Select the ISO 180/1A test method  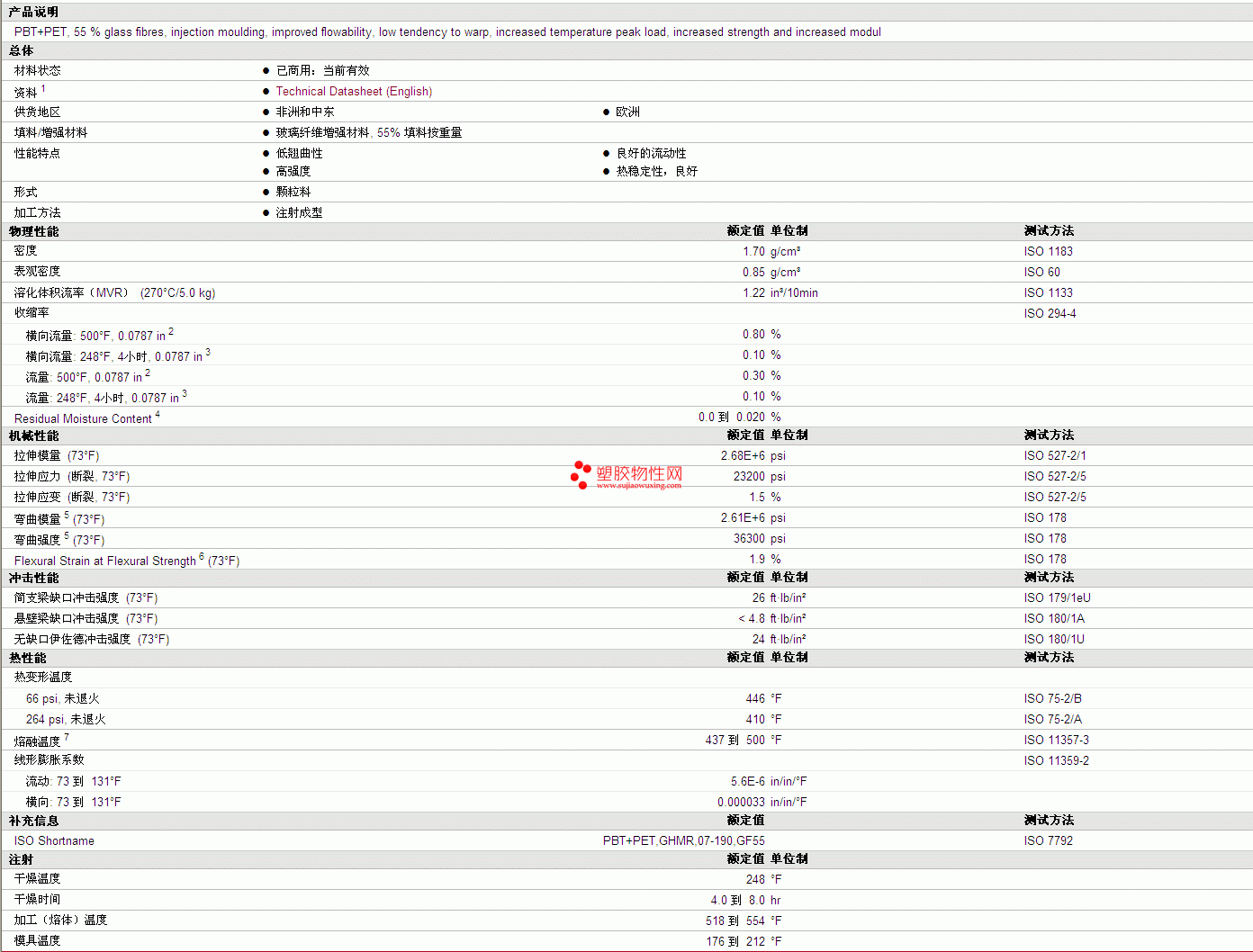pyautogui.click(x=1054, y=619)
